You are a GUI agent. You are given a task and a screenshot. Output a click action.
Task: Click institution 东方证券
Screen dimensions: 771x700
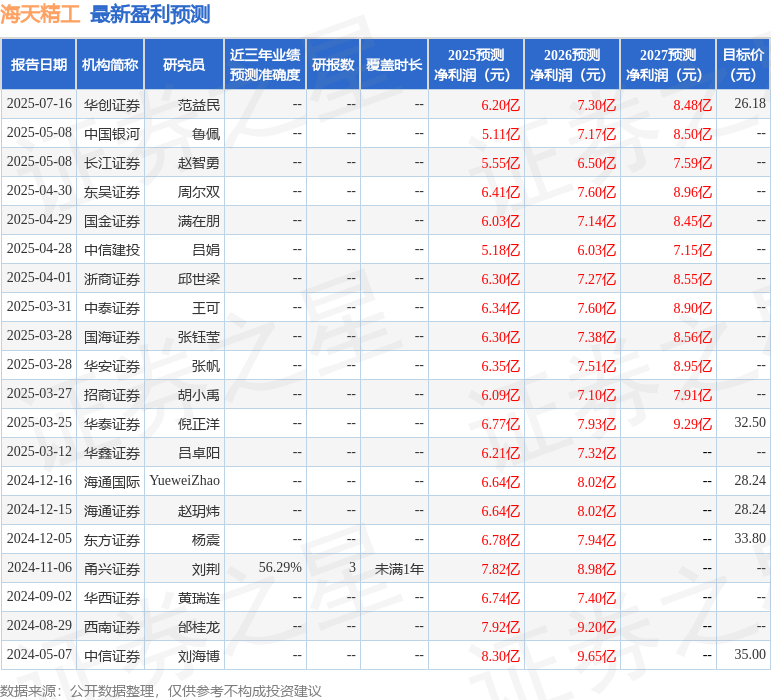coord(112,540)
